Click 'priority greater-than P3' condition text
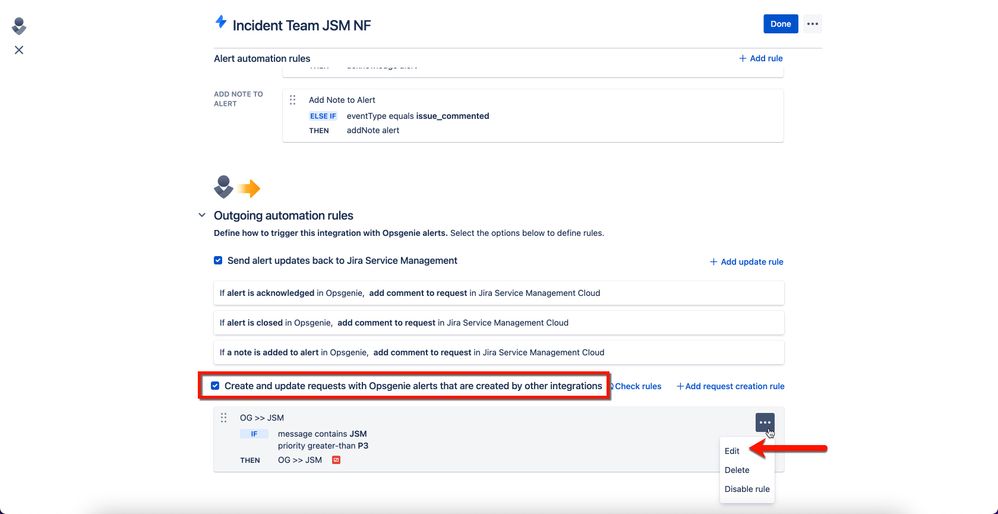The image size is (998, 514). point(323,446)
